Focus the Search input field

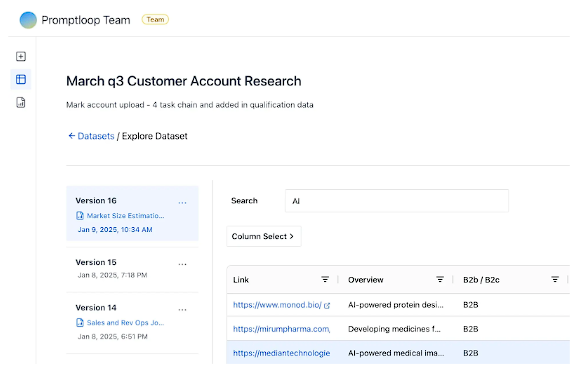[x=397, y=201]
